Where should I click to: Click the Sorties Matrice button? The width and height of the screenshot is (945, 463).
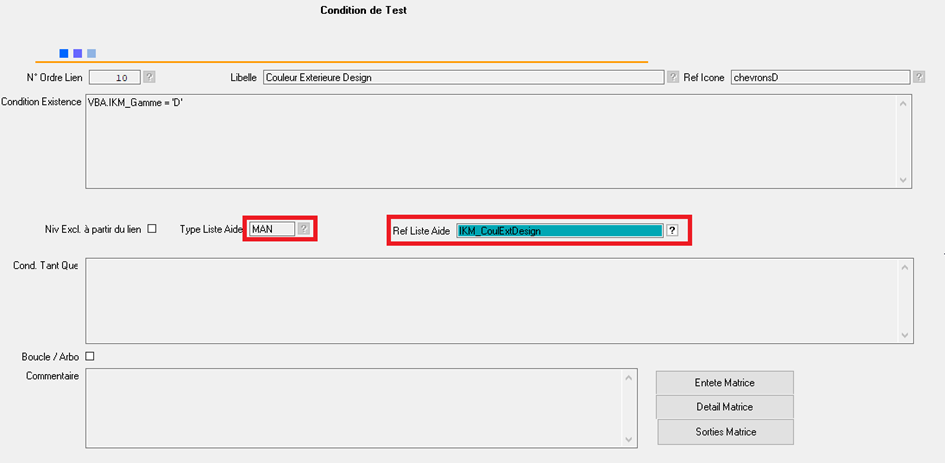(x=724, y=432)
